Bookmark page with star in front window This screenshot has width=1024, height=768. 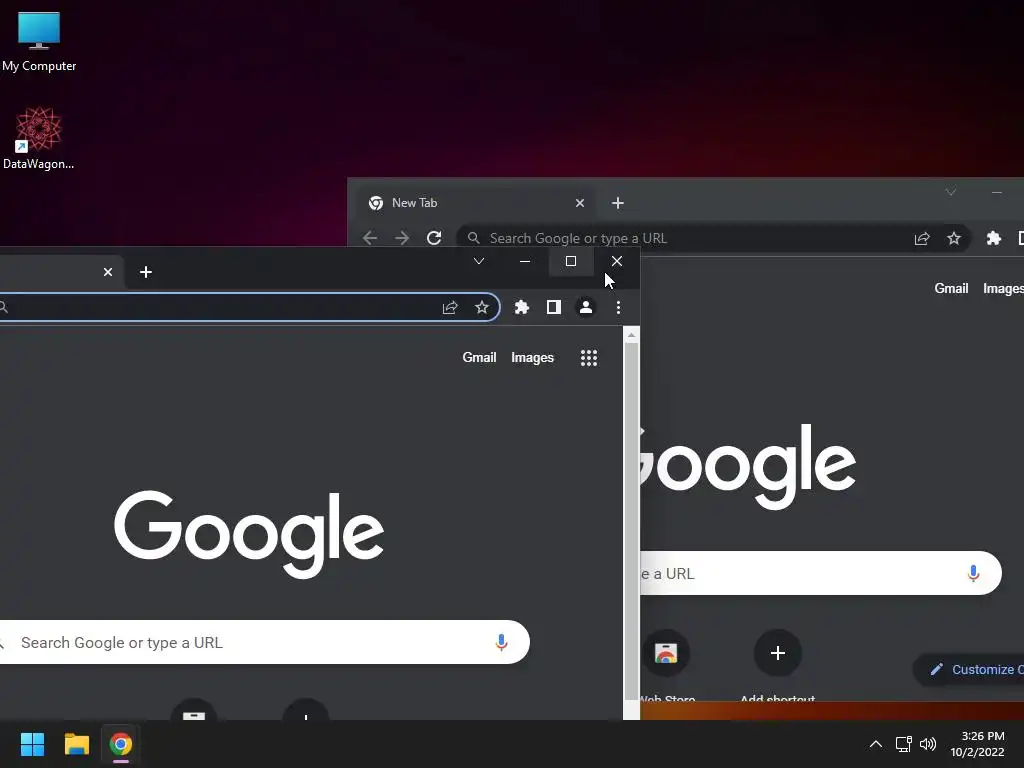pos(482,308)
